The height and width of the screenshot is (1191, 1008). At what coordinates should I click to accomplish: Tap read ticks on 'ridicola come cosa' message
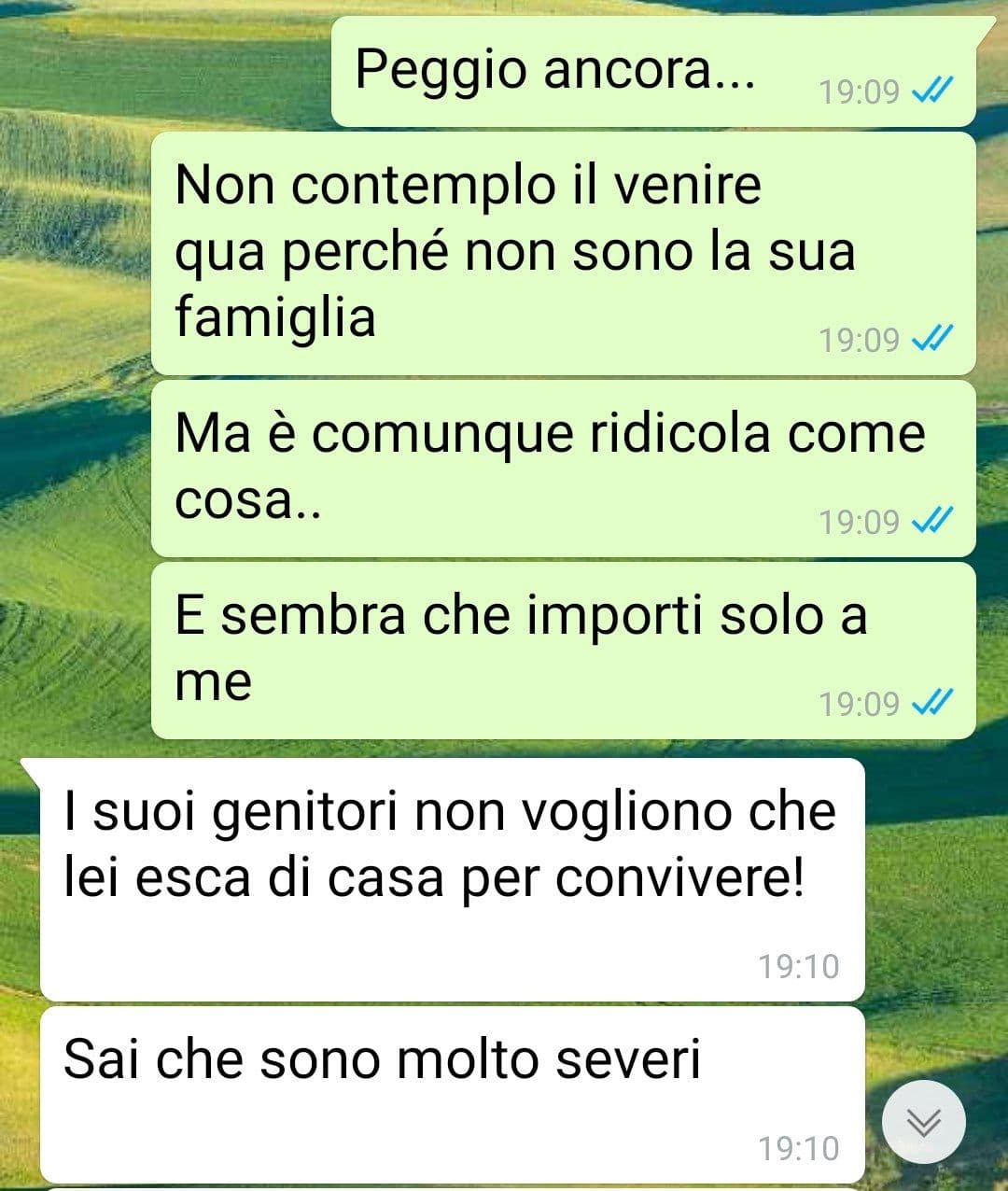coord(931,521)
